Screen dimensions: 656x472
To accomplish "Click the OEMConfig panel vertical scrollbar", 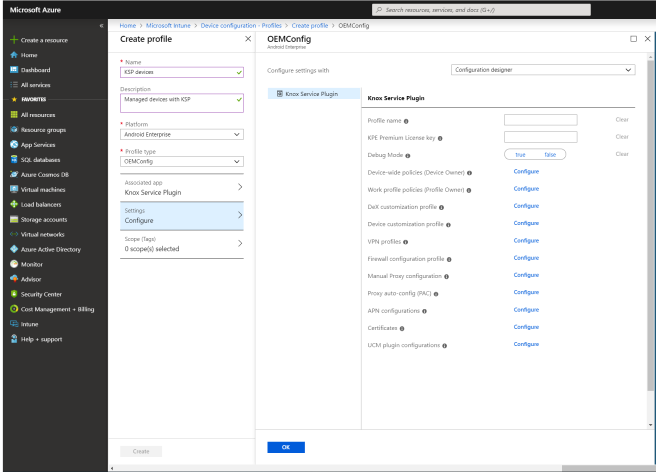I will [x=650, y=226].
